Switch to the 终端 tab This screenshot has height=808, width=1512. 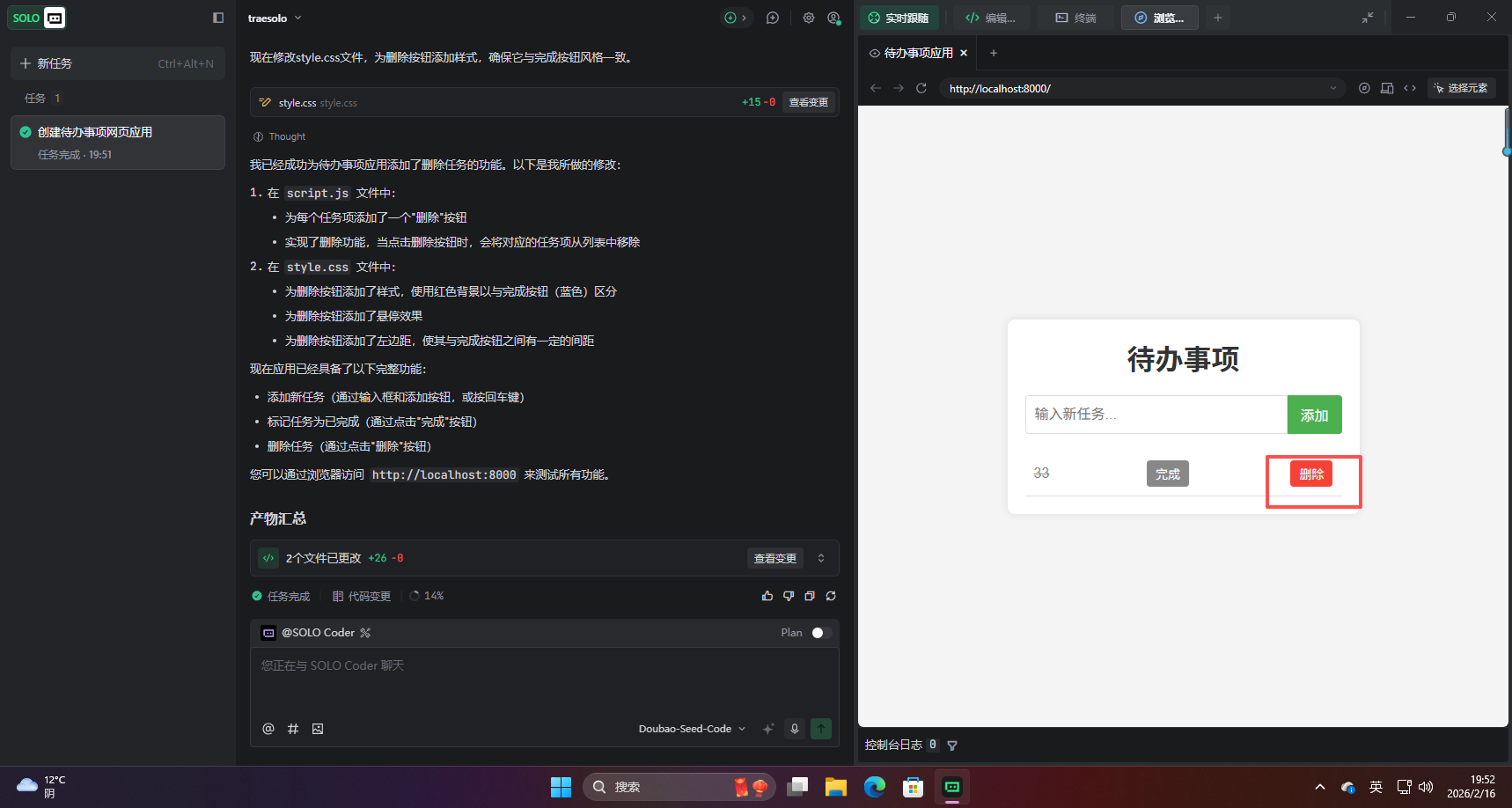pos(1075,18)
